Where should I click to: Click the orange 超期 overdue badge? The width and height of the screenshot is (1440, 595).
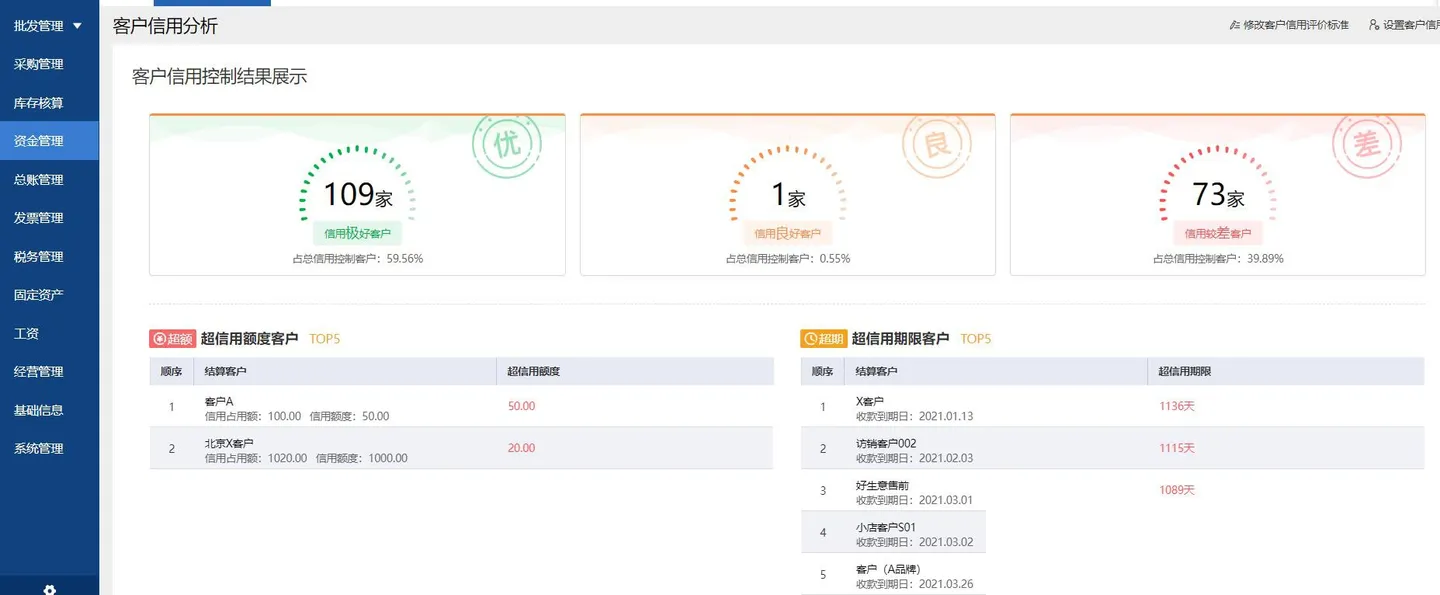[x=823, y=339]
